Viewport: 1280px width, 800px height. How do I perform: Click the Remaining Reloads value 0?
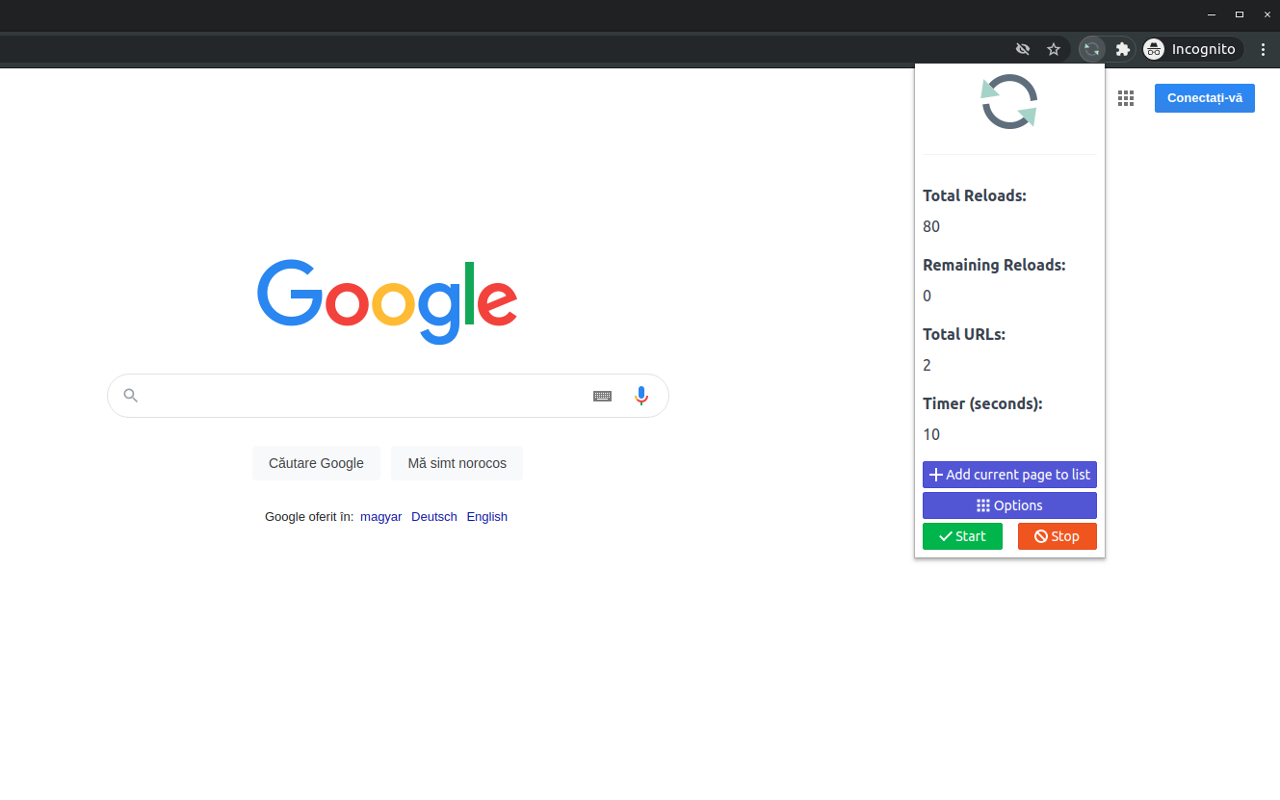927,295
